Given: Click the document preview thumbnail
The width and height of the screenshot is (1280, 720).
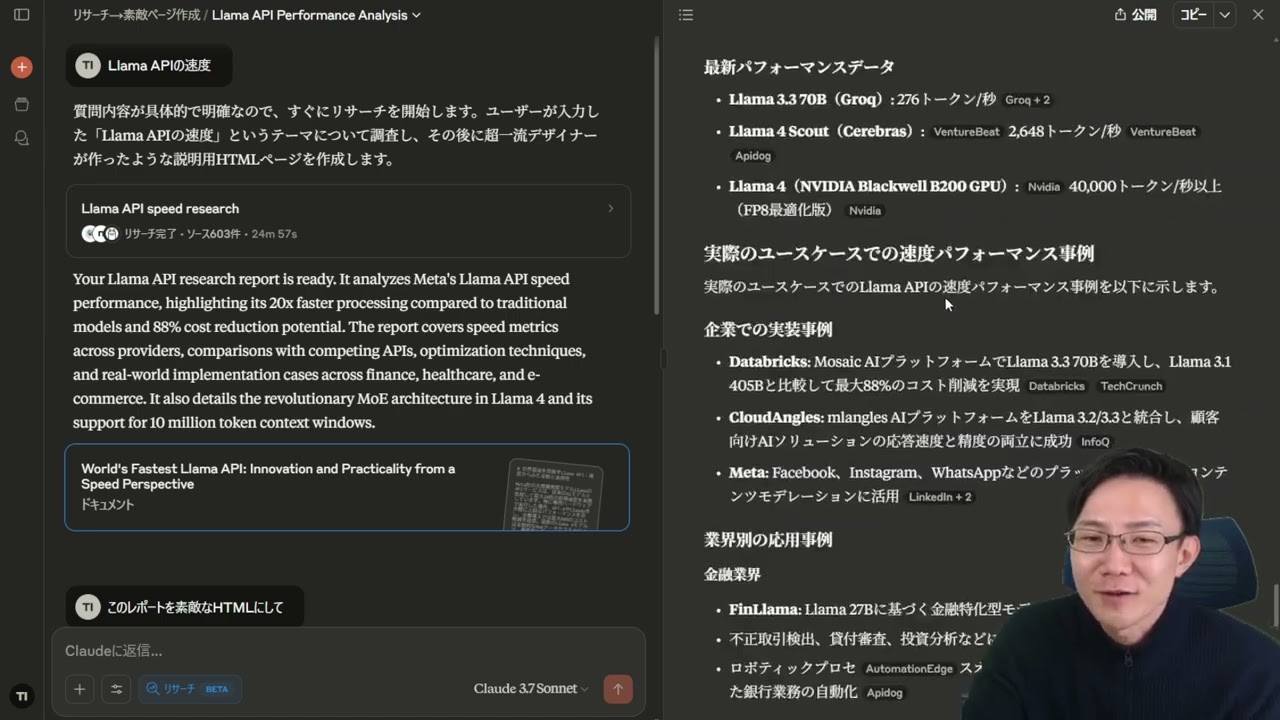Looking at the screenshot, I should [554, 493].
